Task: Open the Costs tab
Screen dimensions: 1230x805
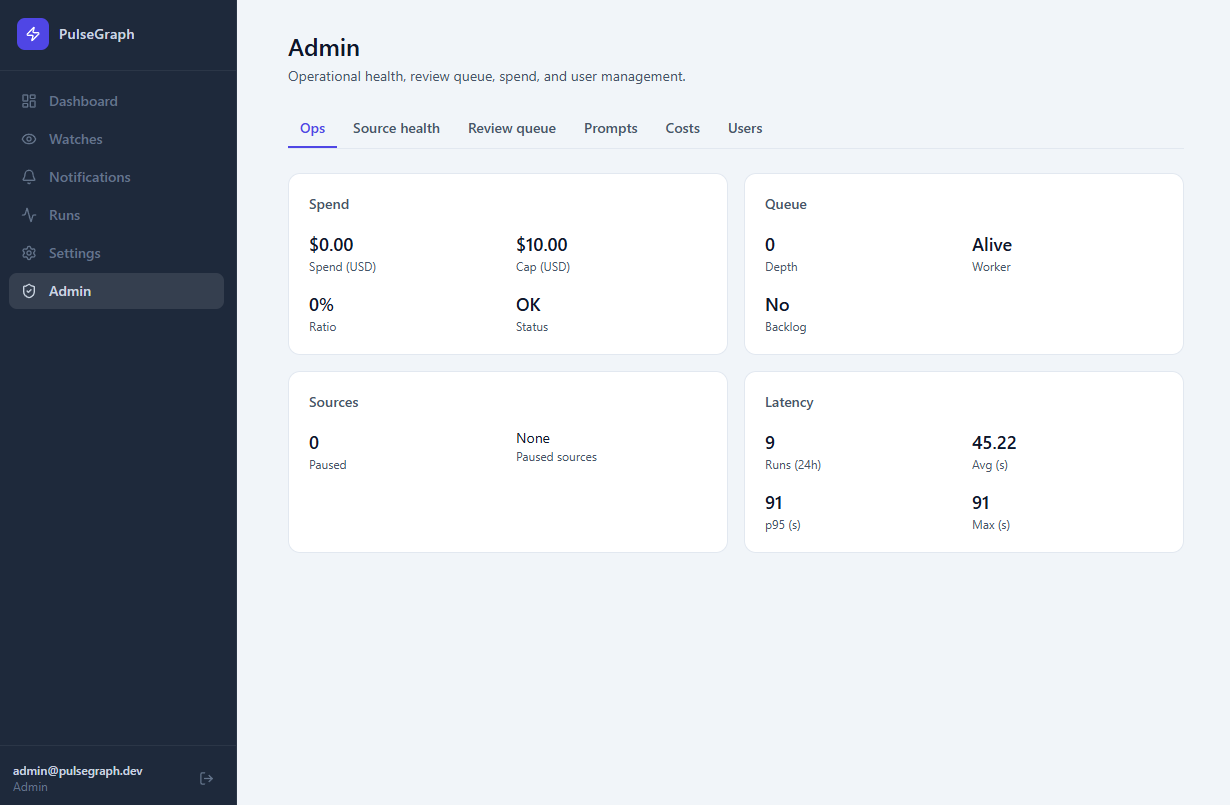Action: tap(683, 128)
